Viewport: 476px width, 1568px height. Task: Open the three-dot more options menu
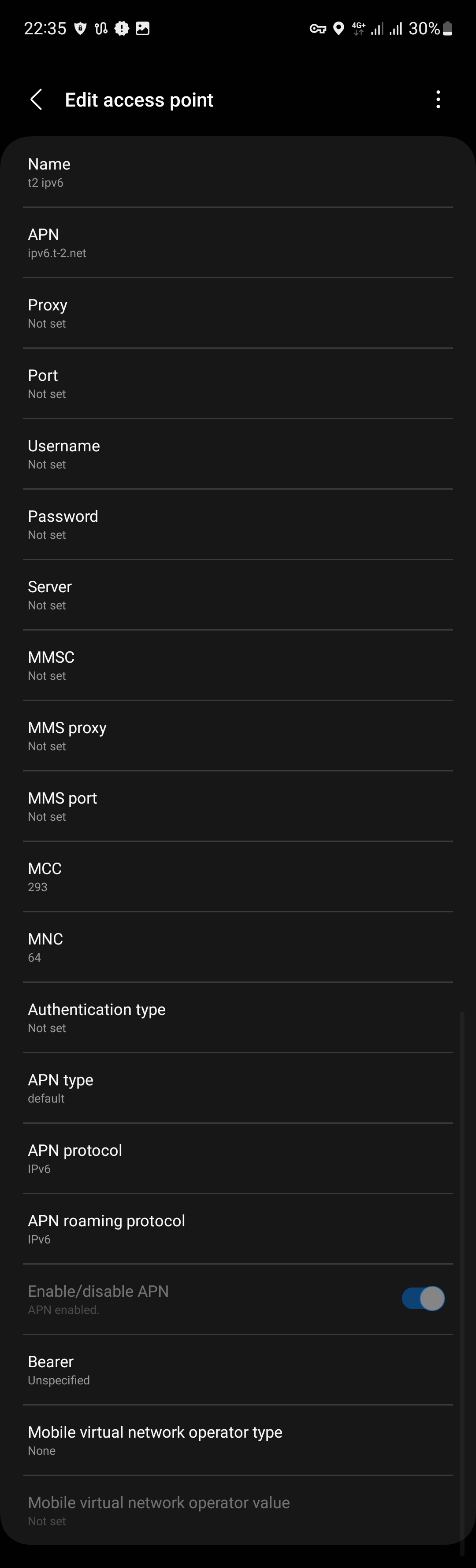438,100
